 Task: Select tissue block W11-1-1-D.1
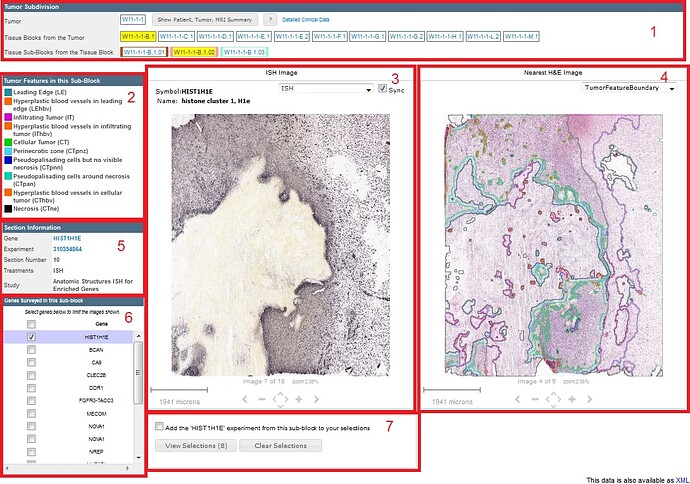[215, 37]
